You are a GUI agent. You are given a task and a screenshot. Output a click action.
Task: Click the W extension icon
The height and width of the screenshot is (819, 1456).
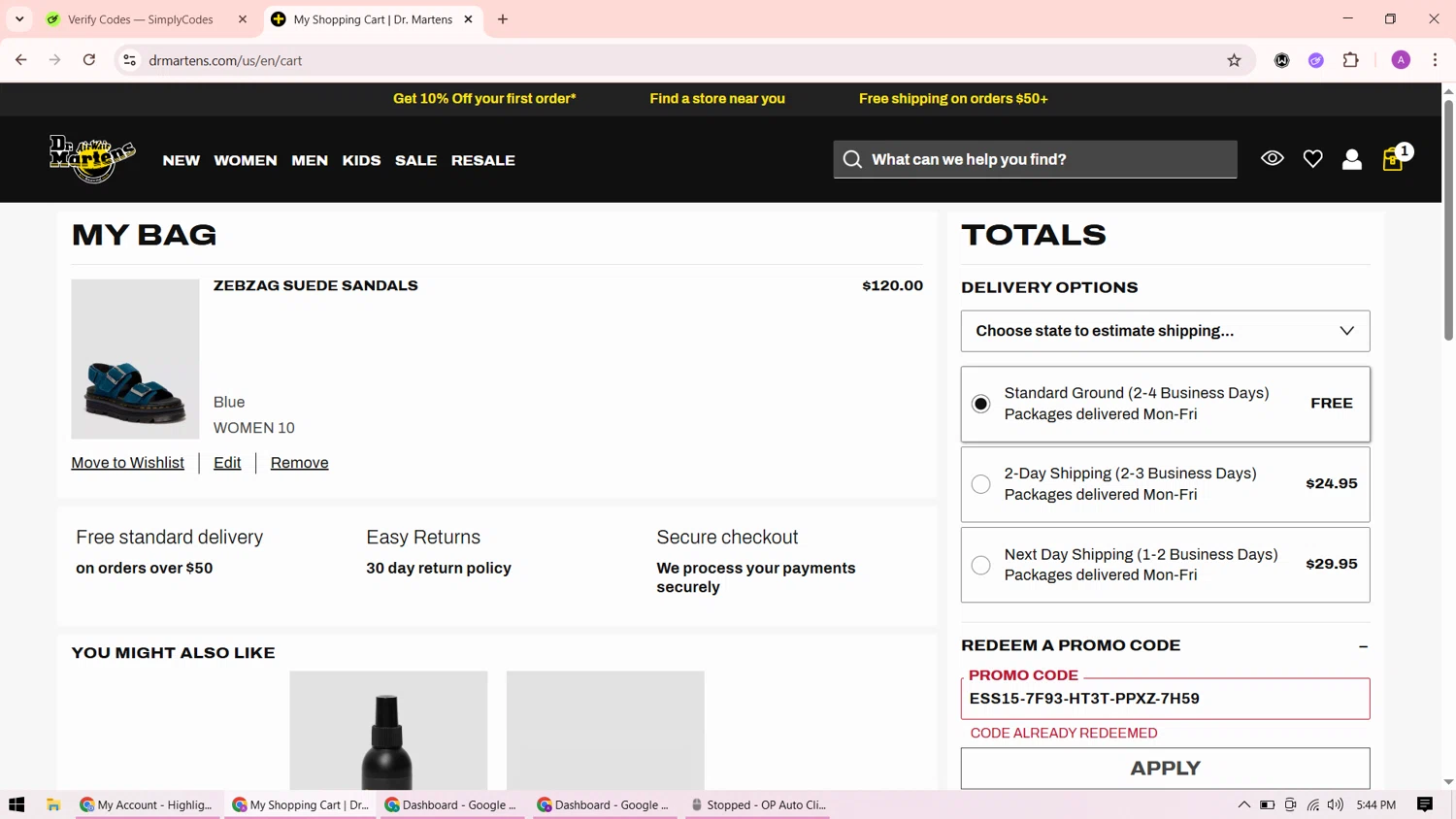(1282, 60)
